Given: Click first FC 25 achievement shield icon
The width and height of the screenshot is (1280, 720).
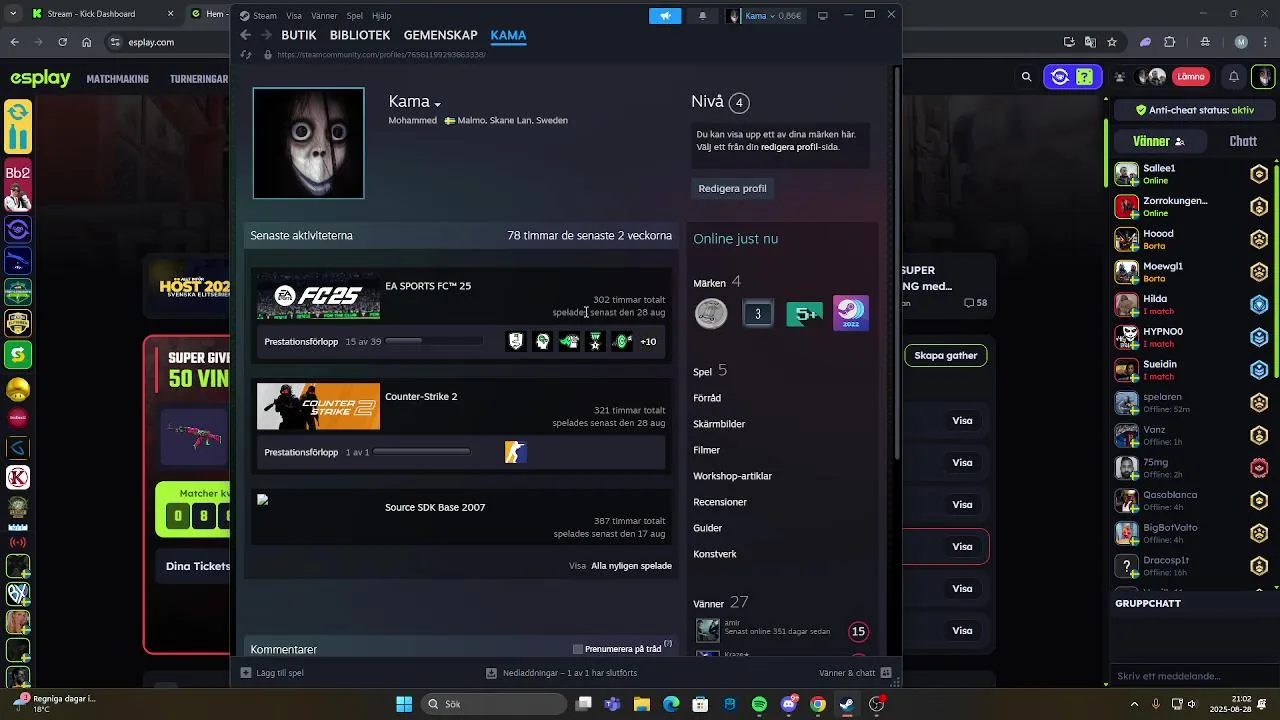Looking at the screenshot, I should tap(515, 341).
